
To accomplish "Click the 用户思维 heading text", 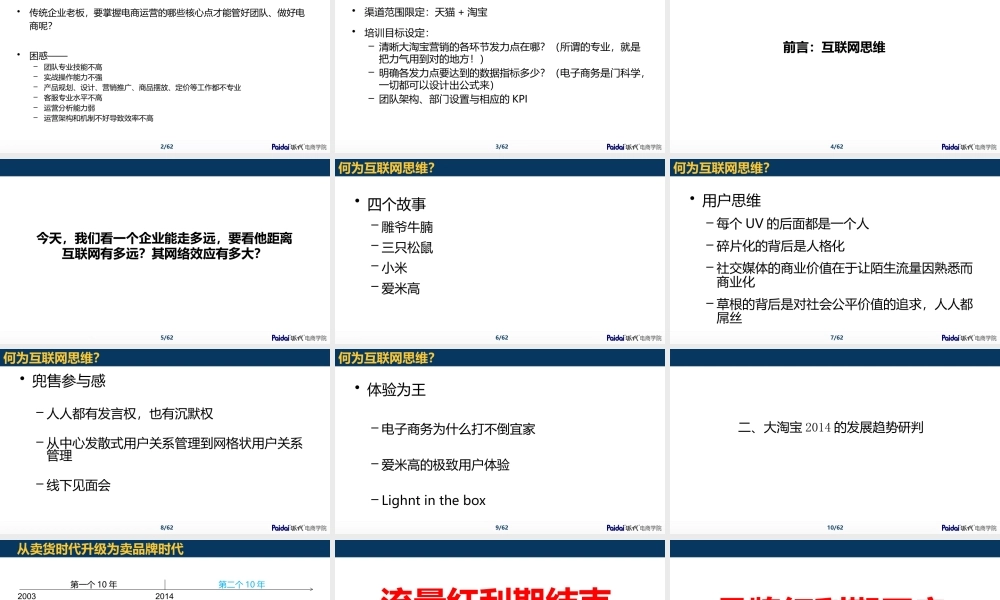I will pos(731,200).
